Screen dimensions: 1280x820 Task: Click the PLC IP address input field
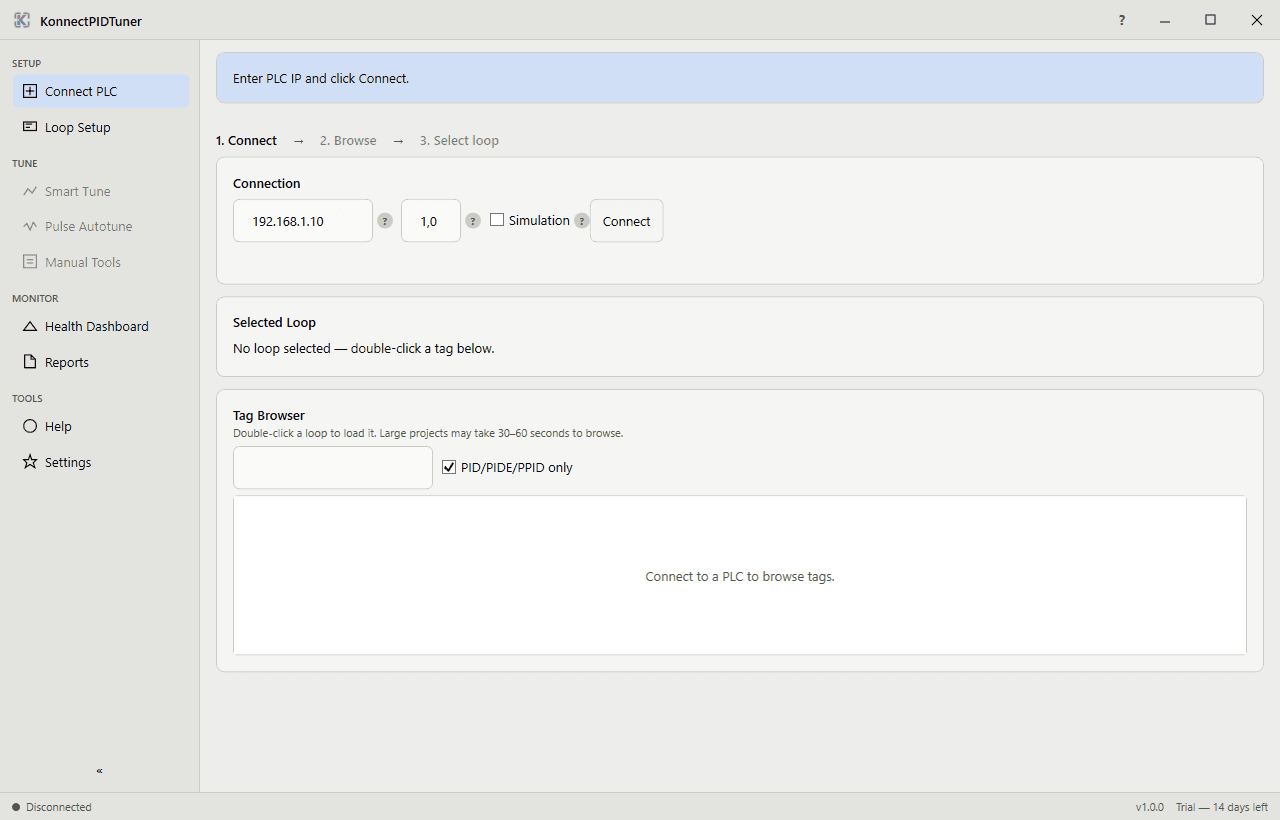pos(303,221)
